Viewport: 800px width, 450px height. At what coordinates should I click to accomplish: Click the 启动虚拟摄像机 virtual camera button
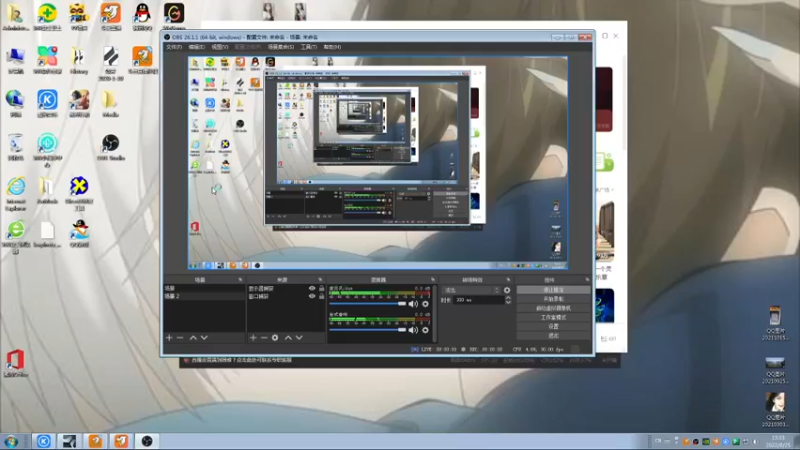tap(554, 308)
